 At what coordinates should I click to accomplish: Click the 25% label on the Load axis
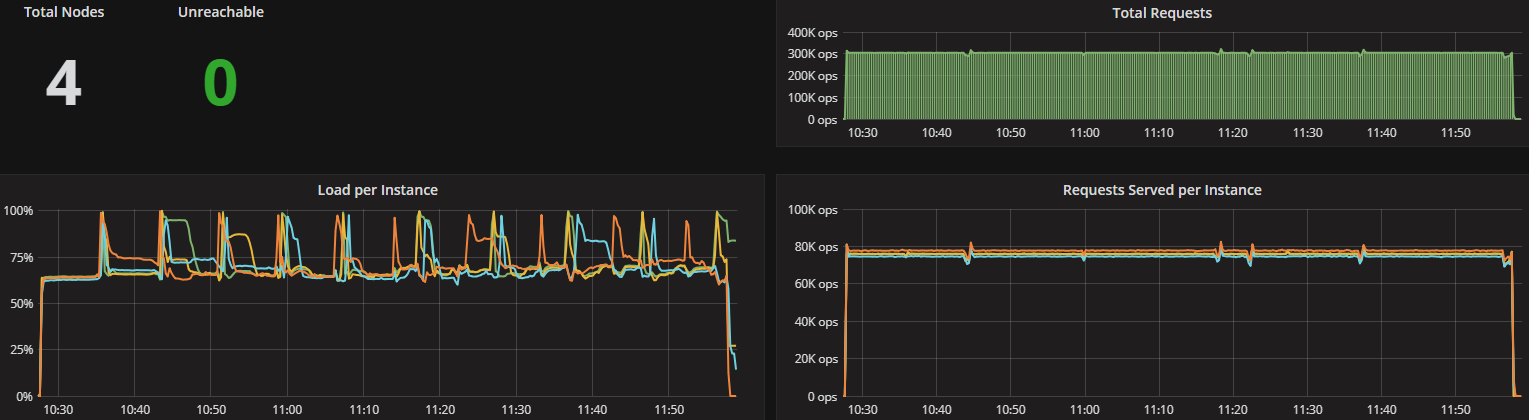point(21,350)
